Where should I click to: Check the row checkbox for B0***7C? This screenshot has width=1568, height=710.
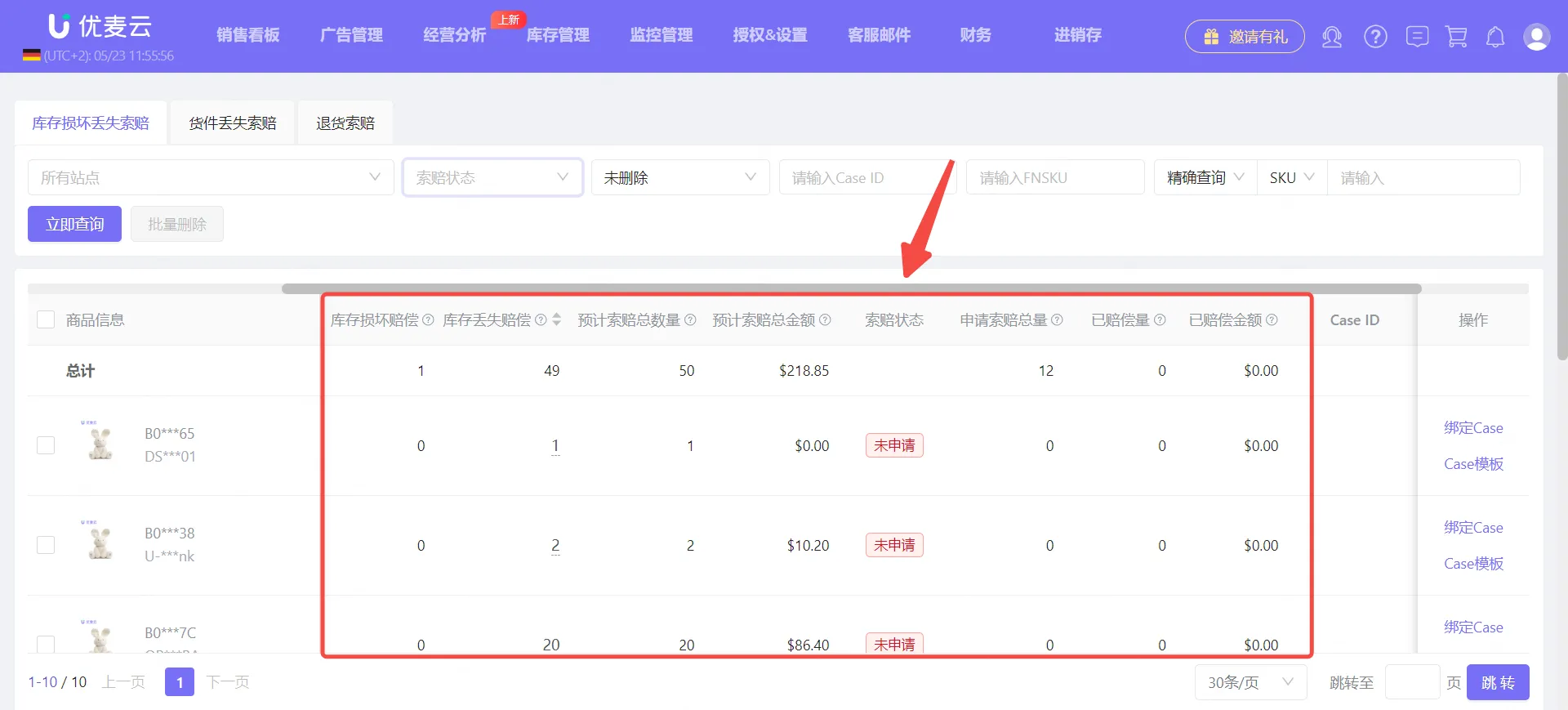pyautogui.click(x=46, y=644)
